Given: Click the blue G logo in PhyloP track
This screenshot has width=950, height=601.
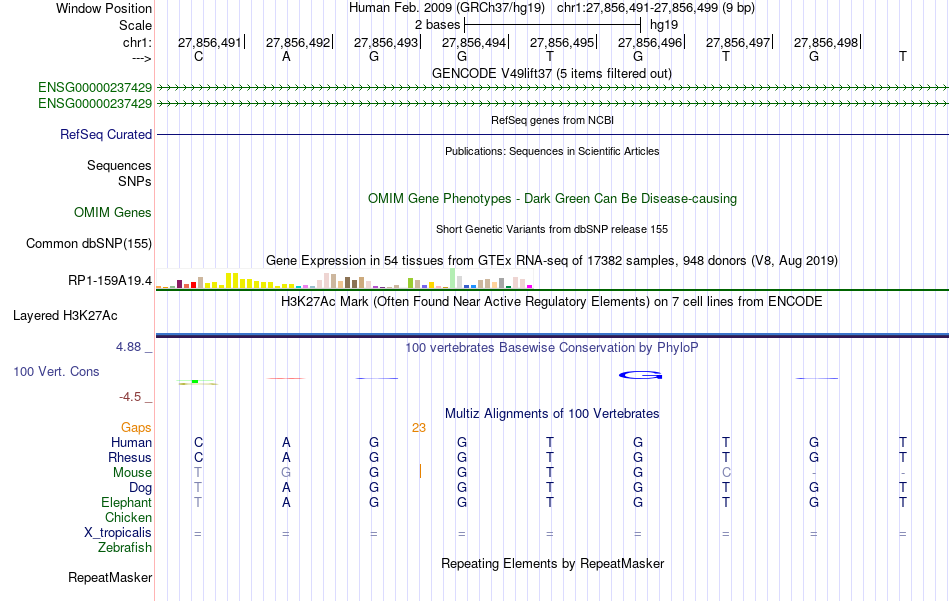Looking at the screenshot, I should [640, 376].
